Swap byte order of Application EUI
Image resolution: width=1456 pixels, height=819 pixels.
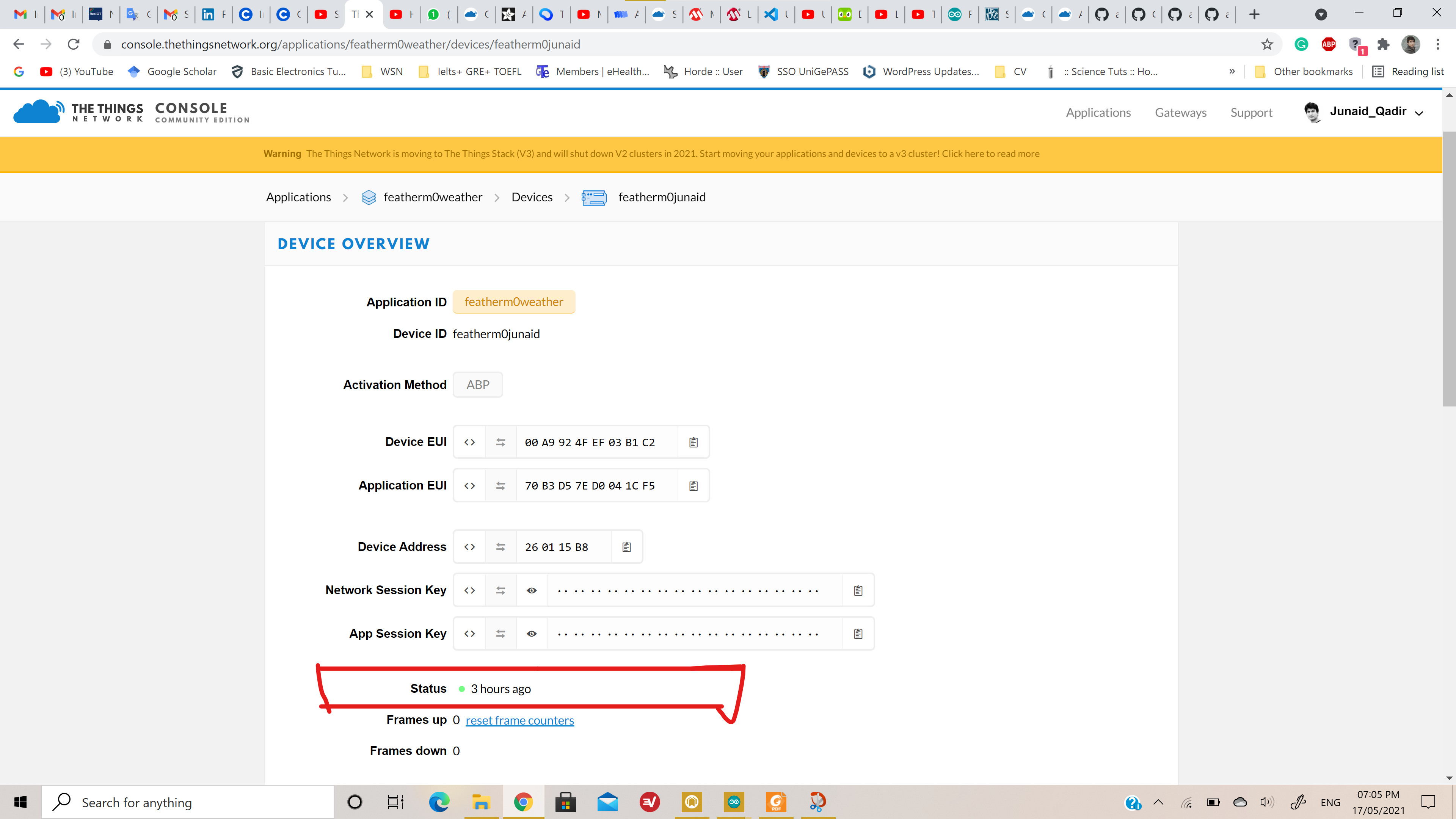pos(500,485)
